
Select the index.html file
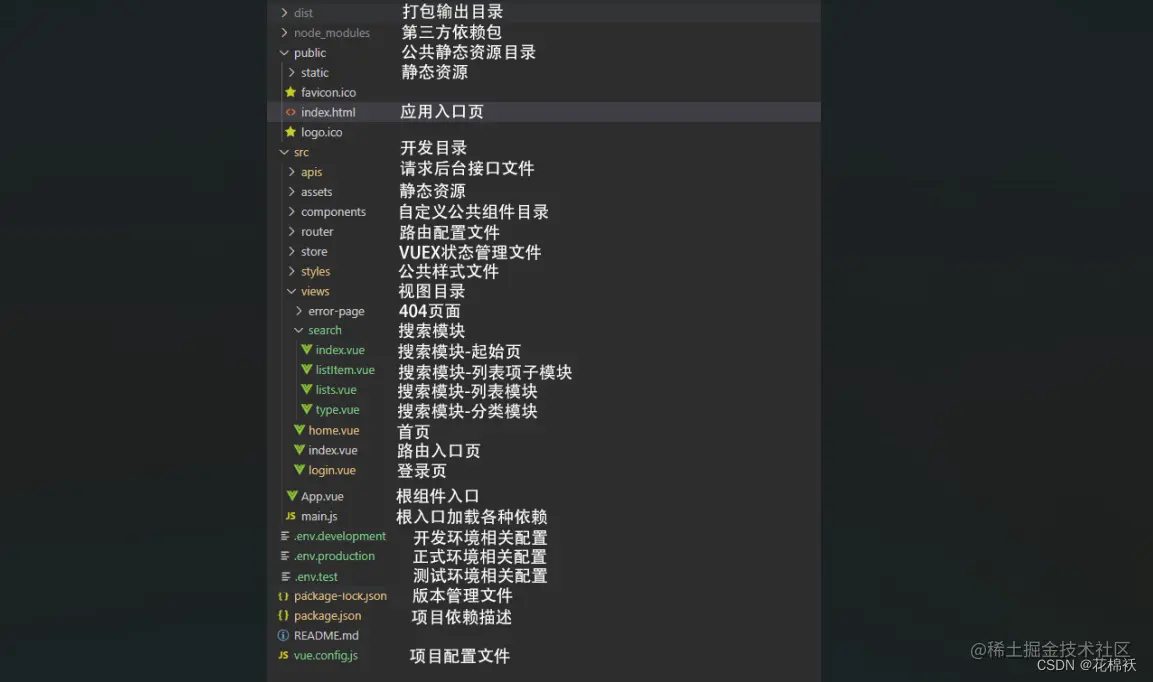point(328,111)
